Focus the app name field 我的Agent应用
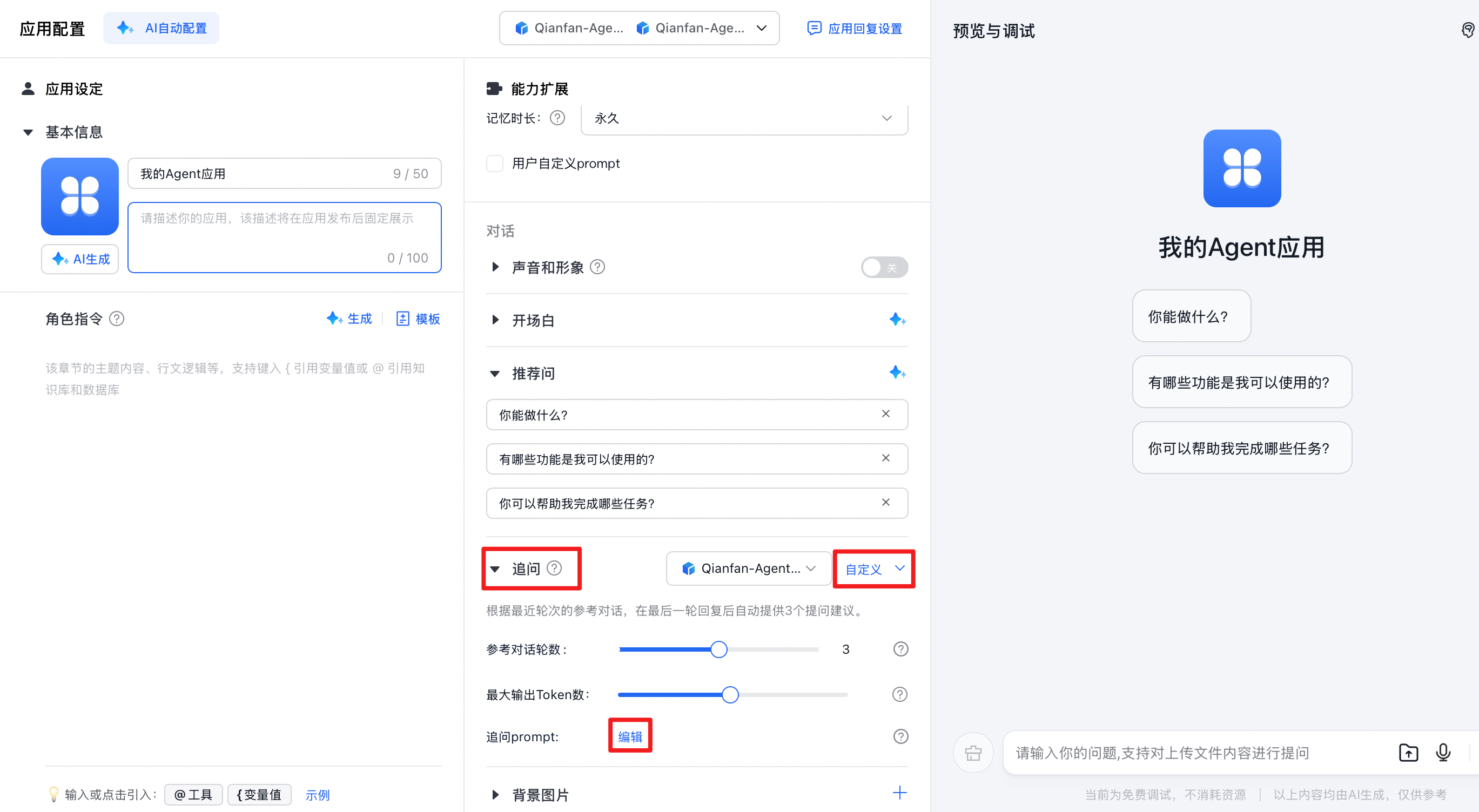Viewport: 1479px width, 812px height. pyautogui.click(x=284, y=173)
